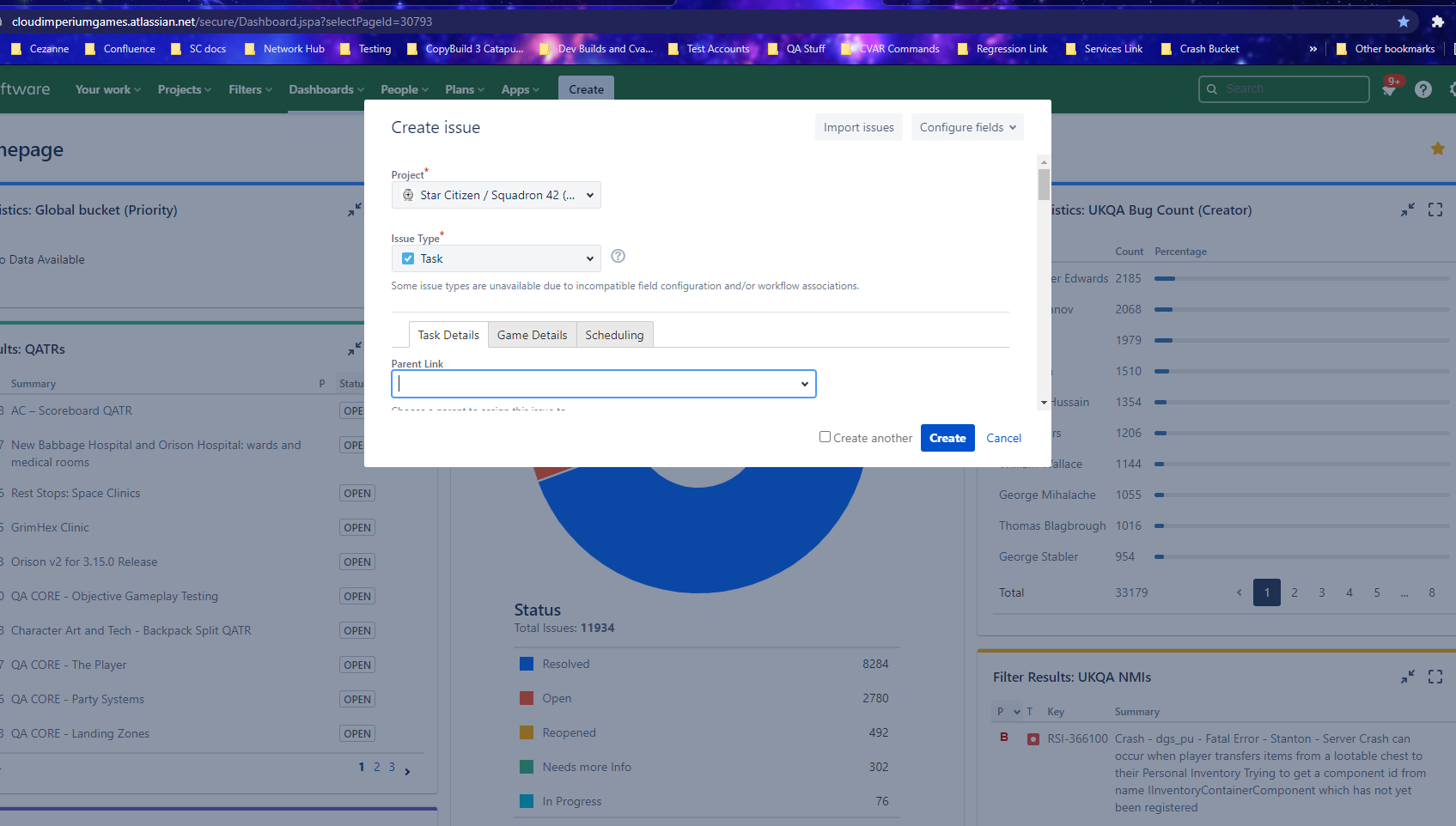Screen dimensions: 1456x826
Task: Open the notifications icon with 9+ badge
Action: [x=1390, y=88]
